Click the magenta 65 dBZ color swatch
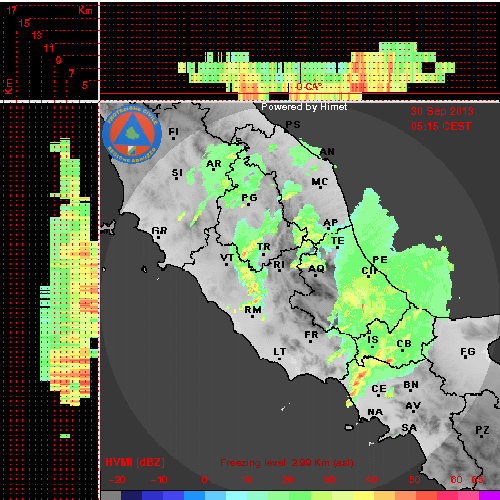Viewport: 500px width, 500px height. (x=489, y=495)
